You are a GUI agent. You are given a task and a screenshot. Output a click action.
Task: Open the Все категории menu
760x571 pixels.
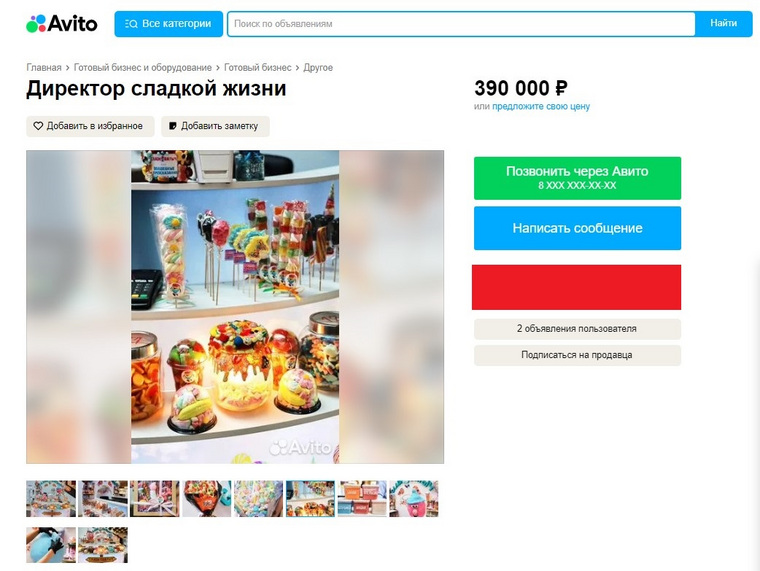click(169, 24)
